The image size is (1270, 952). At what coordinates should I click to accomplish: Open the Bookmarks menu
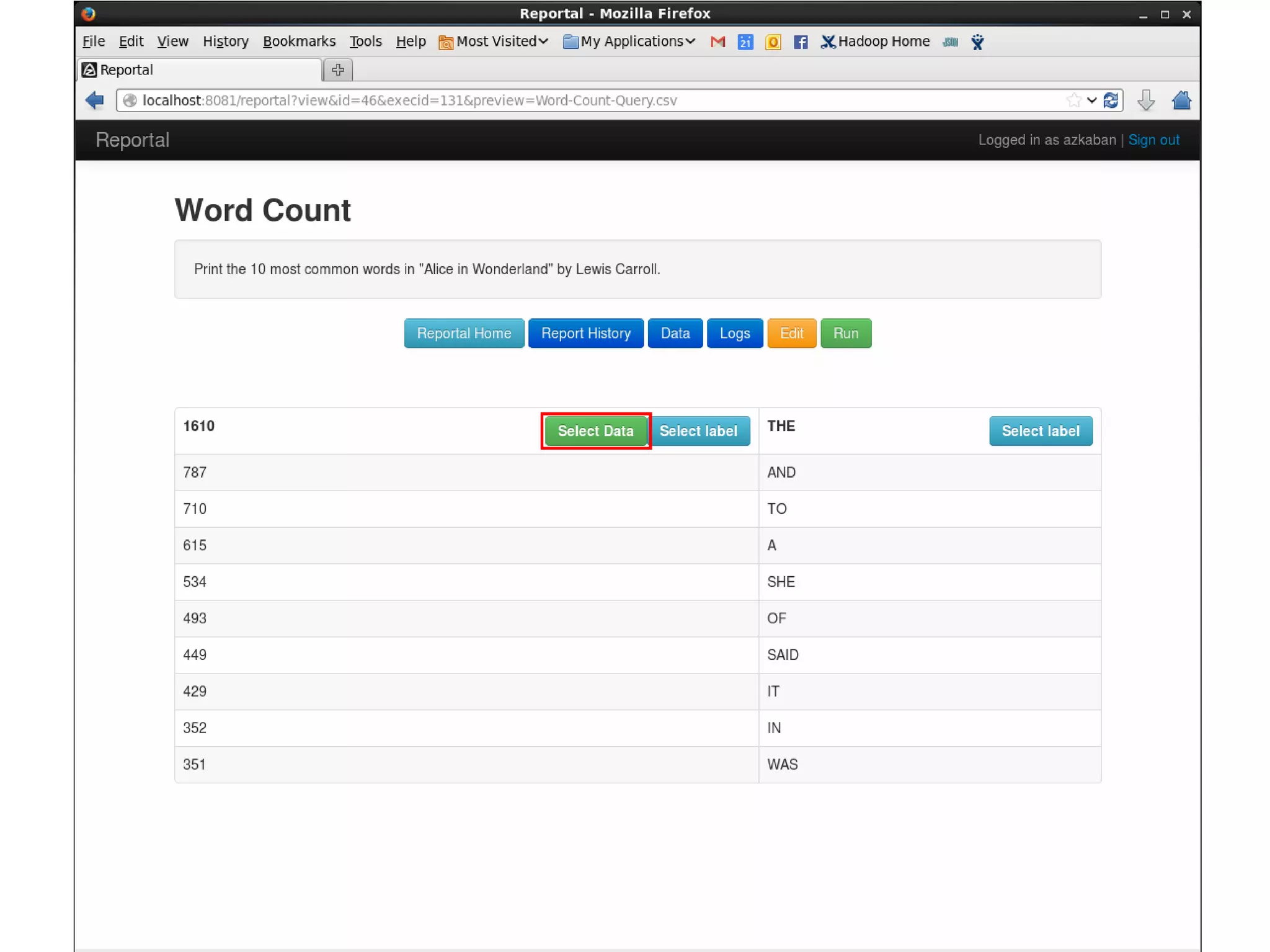tap(299, 42)
